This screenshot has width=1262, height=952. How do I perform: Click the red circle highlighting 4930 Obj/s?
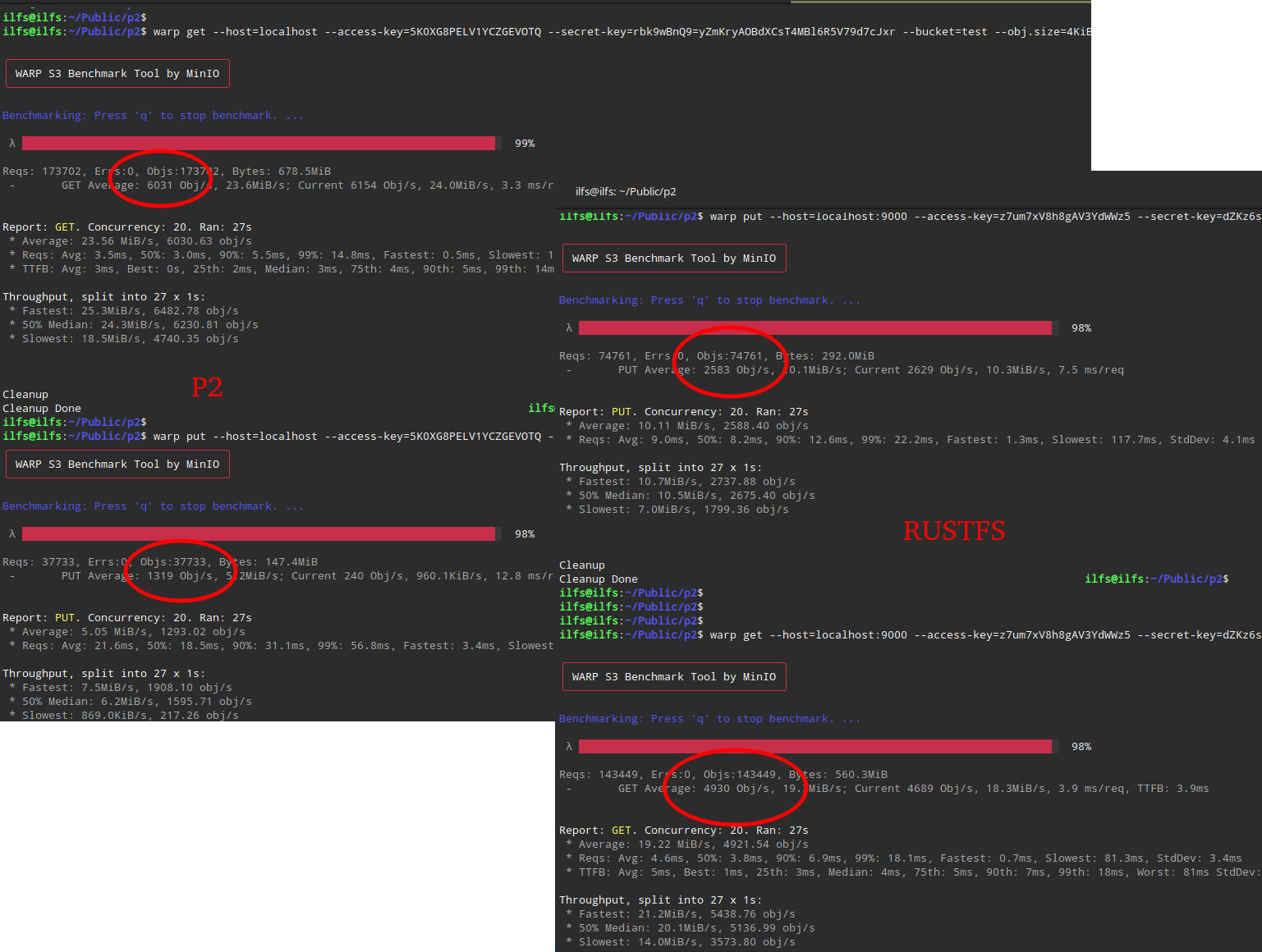pyautogui.click(x=734, y=786)
